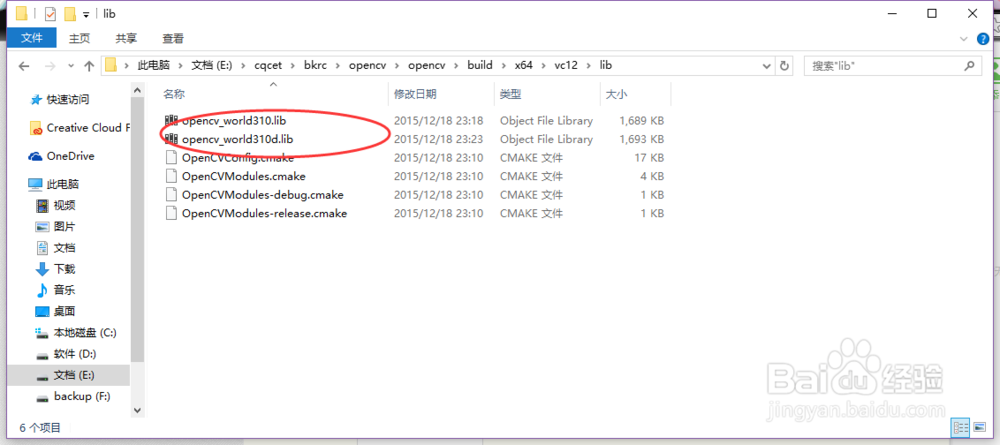The image size is (1000, 445).
Task: Switch to the 共享 ribbon tab
Action: (x=126, y=38)
